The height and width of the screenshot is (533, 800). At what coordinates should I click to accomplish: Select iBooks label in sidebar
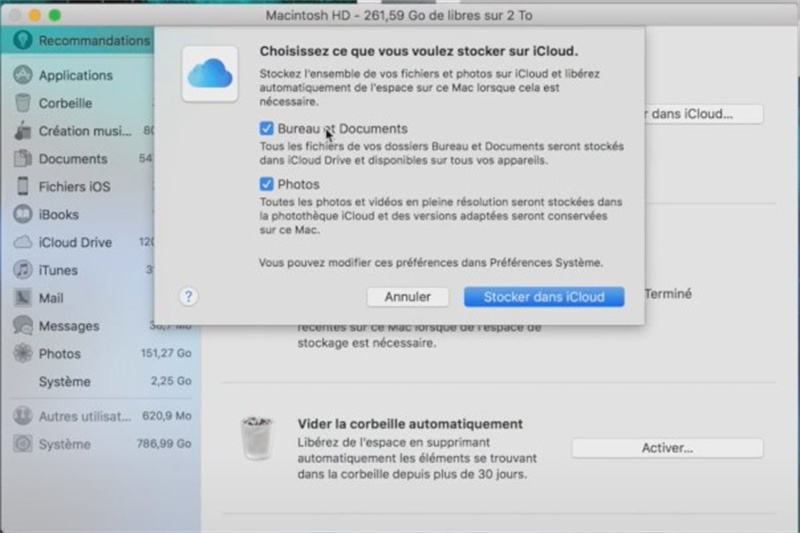click(x=59, y=215)
